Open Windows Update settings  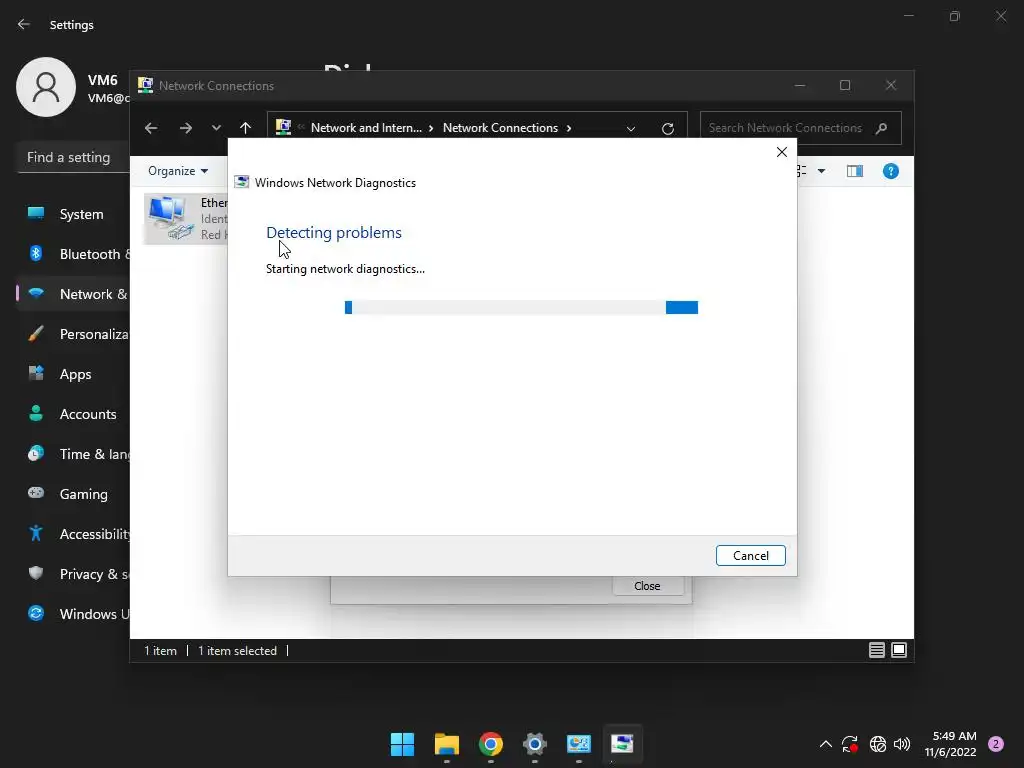(73, 614)
